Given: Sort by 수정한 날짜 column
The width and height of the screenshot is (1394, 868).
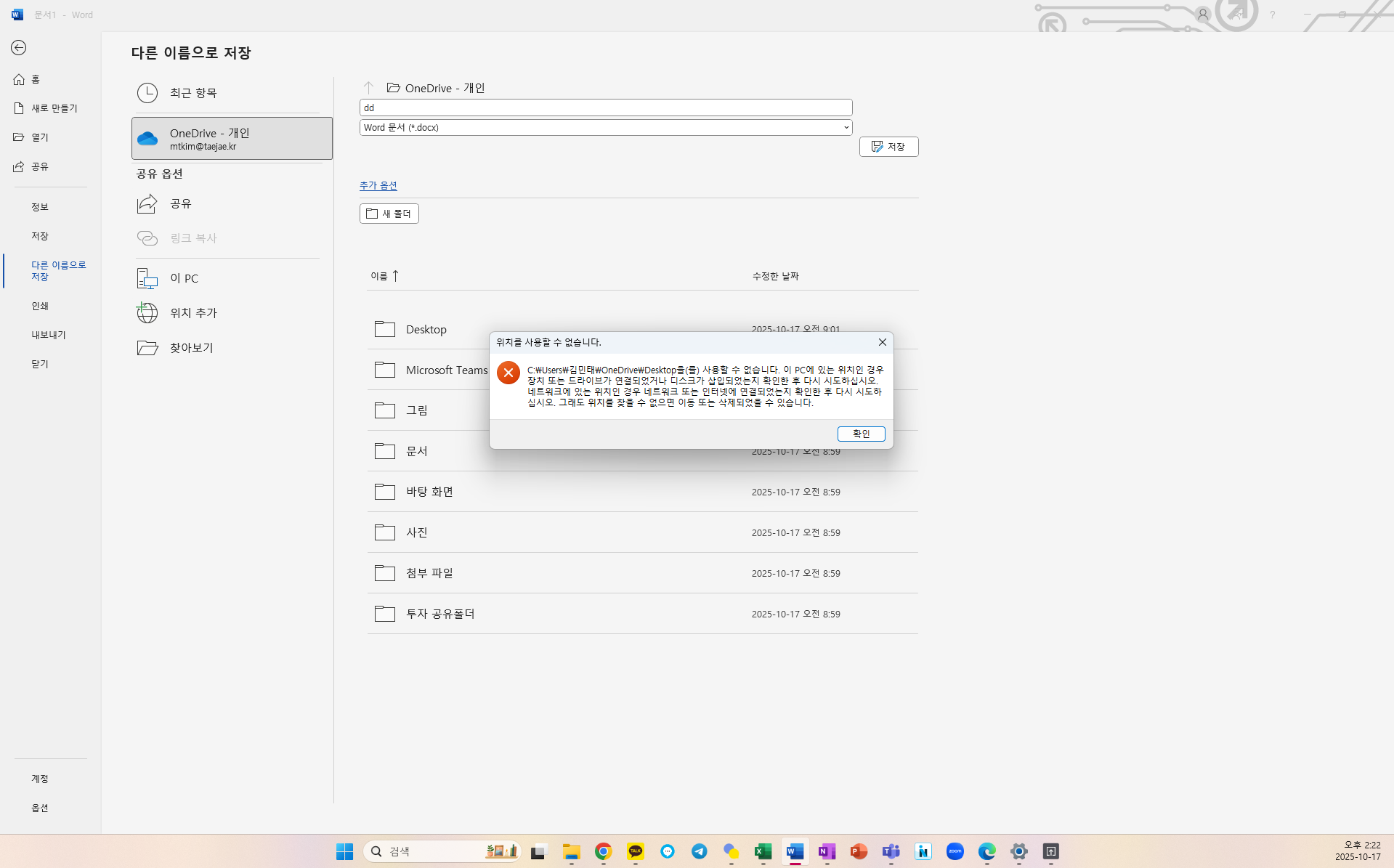Looking at the screenshot, I should (775, 276).
